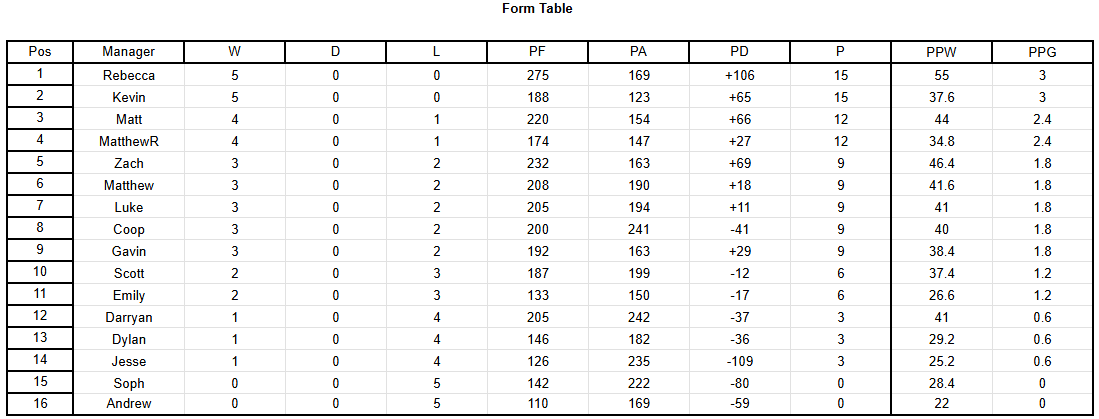The image size is (1099, 419).
Task: Click Zach's PF value 232
Action: pos(538,163)
